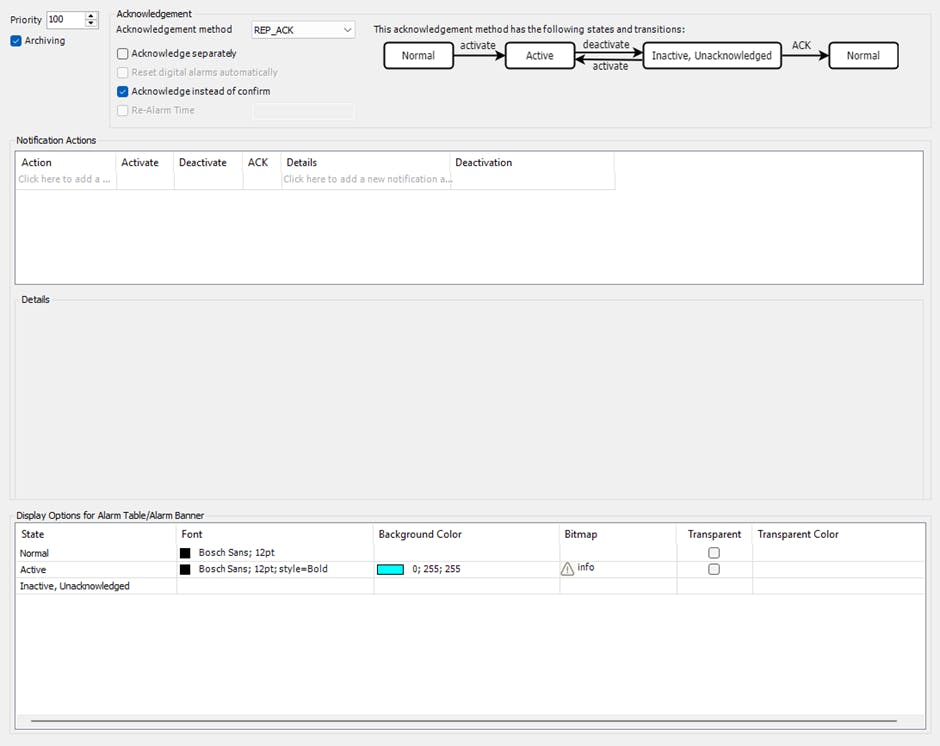Image resolution: width=940 pixels, height=746 pixels.
Task: Select the Inactive, Unacknowledged state row
Action: (75, 586)
